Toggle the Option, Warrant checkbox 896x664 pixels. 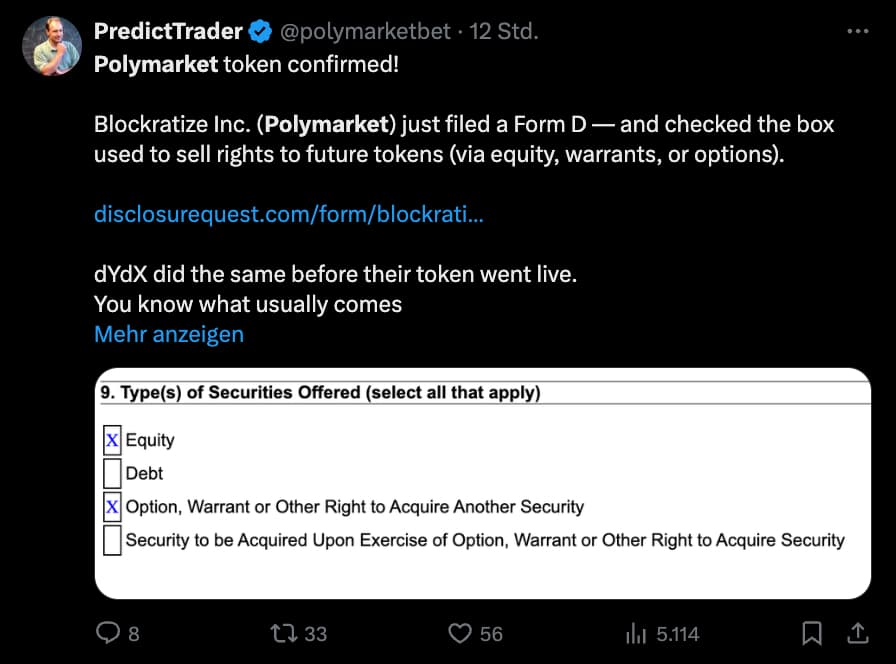(110, 507)
